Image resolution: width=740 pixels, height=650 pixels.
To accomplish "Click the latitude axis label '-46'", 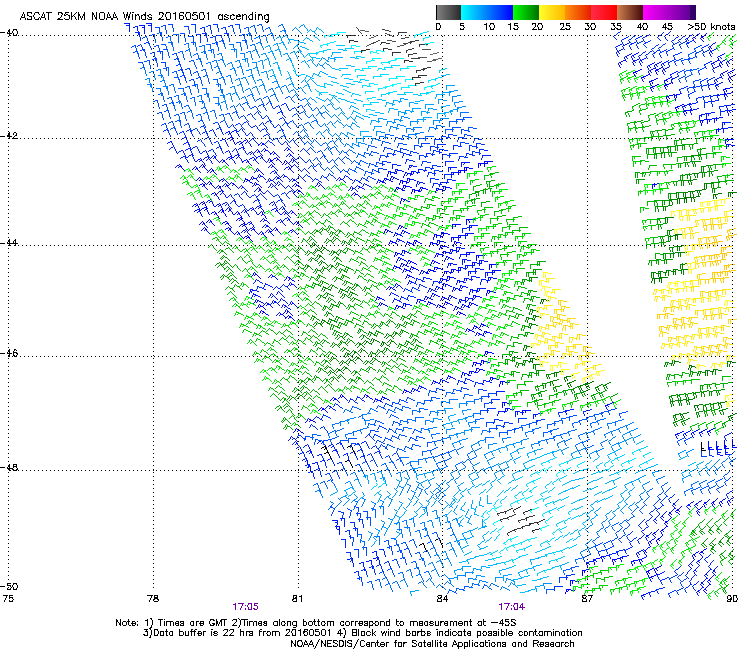I will 10,354.
